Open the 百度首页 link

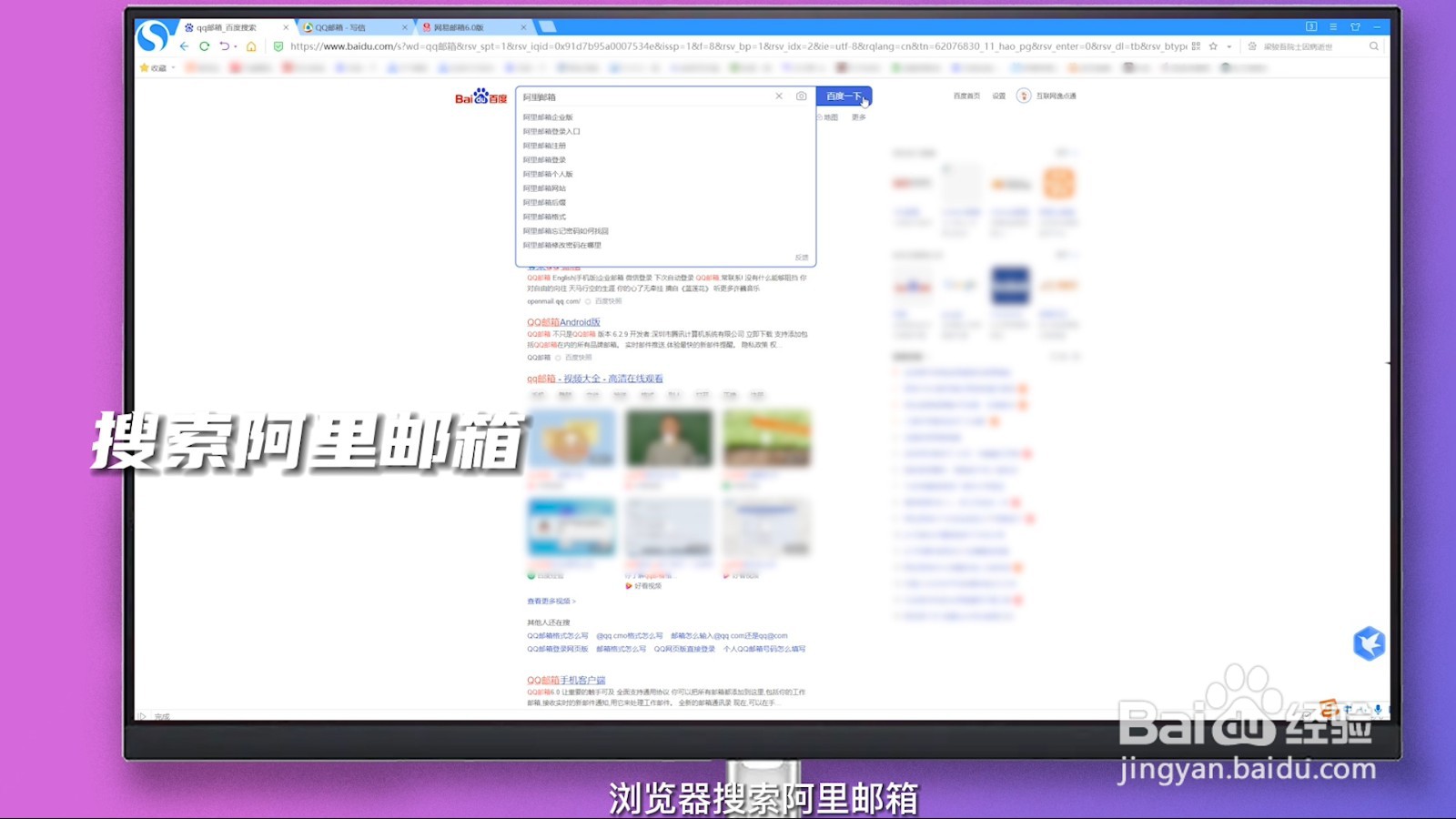(966, 96)
